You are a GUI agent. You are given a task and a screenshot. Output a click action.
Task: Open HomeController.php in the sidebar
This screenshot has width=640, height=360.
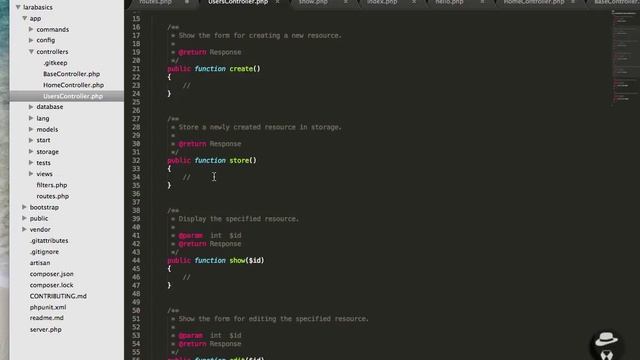73,85
